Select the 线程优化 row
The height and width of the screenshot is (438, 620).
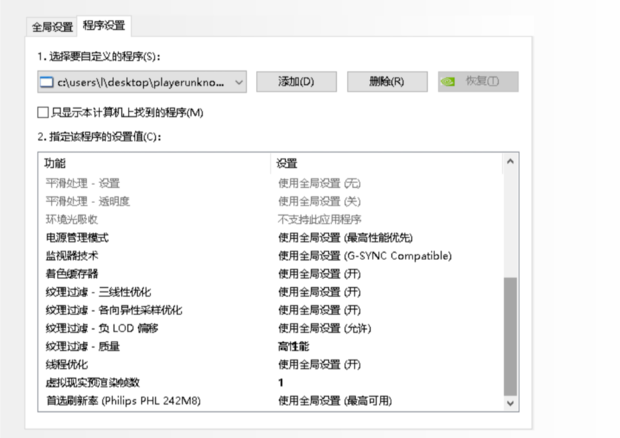pos(271,364)
